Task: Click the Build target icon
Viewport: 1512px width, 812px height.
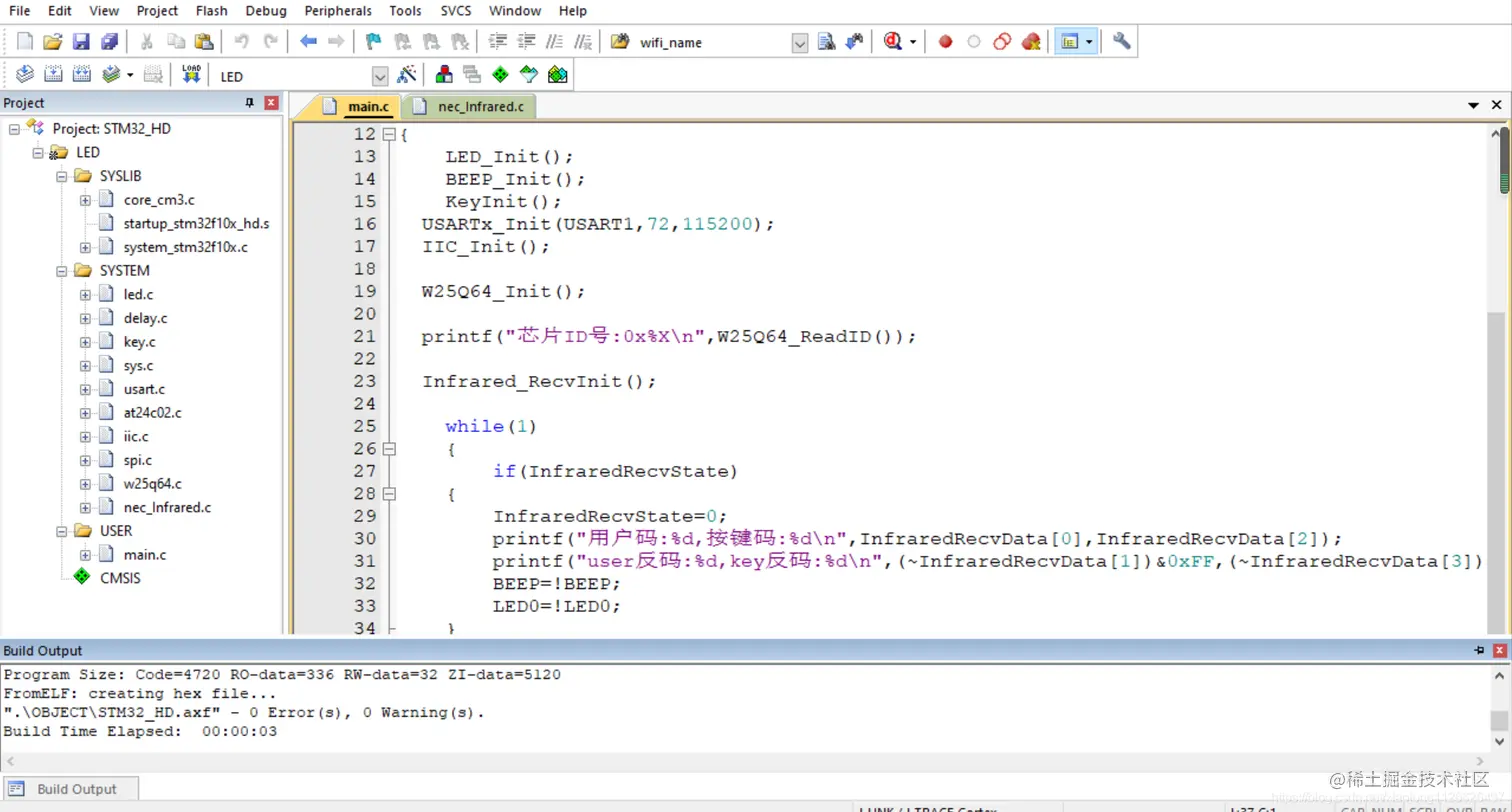Action: [x=54, y=75]
